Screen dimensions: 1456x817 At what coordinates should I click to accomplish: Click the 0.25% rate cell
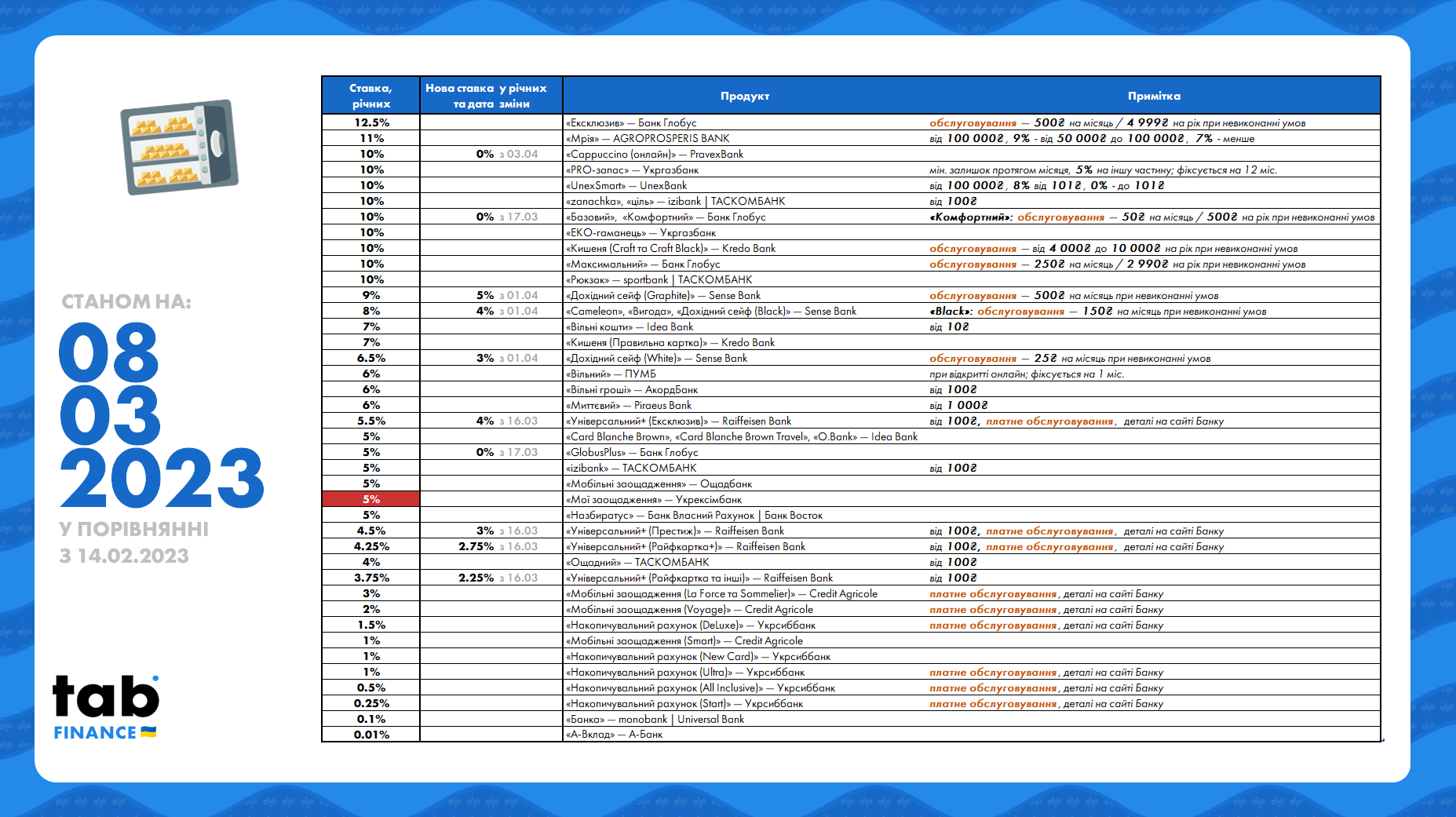[x=371, y=703]
